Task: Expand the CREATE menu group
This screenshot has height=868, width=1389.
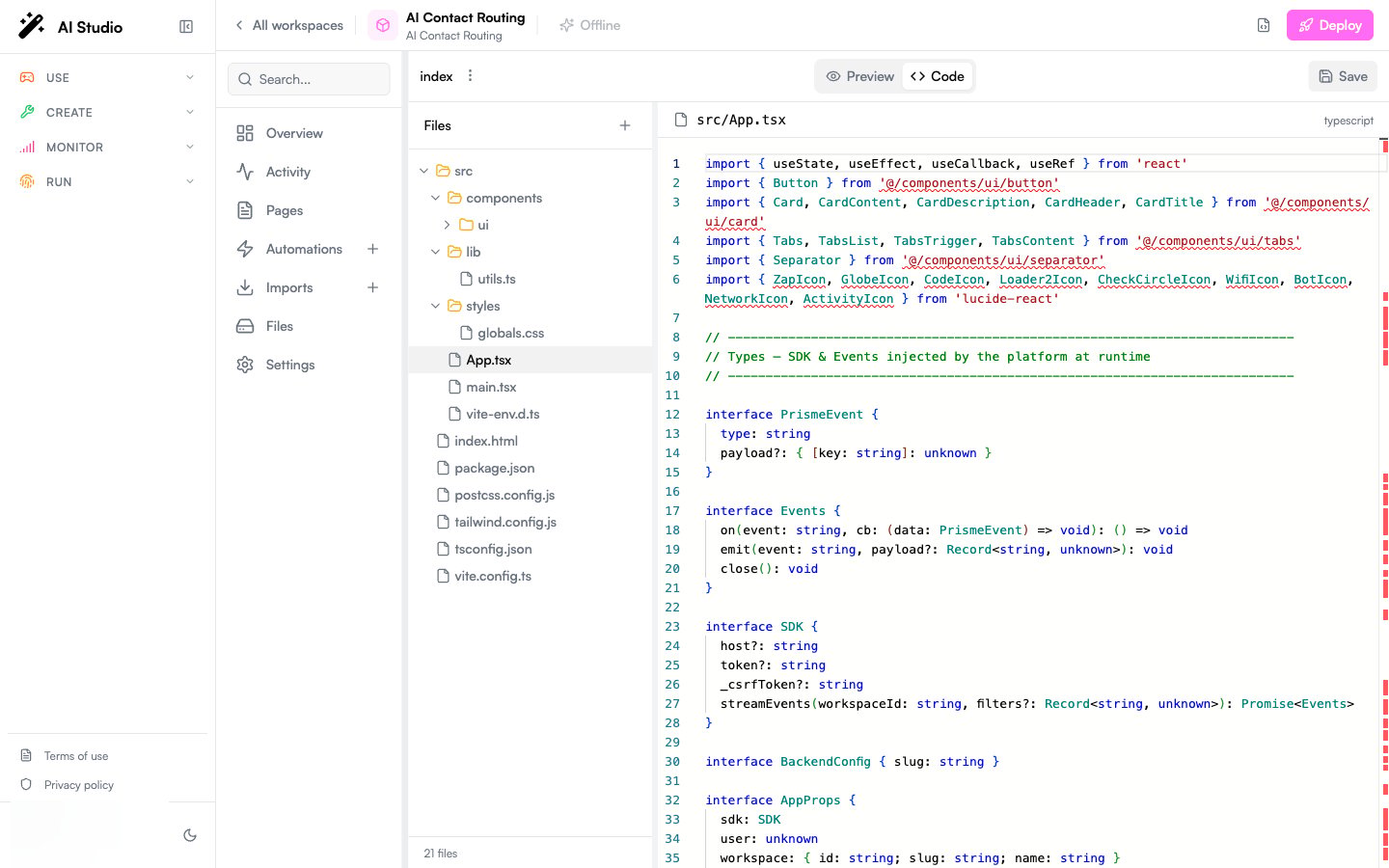Action: pos(107,112)
